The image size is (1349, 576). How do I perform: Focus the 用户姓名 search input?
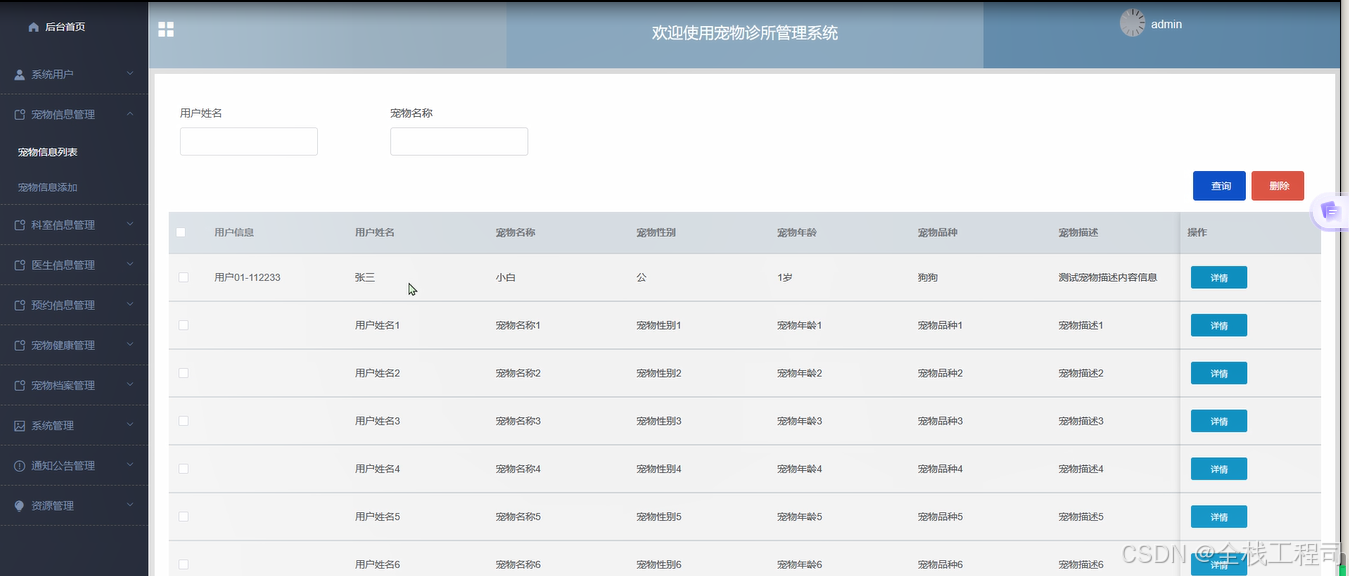(x=249, y=142)
